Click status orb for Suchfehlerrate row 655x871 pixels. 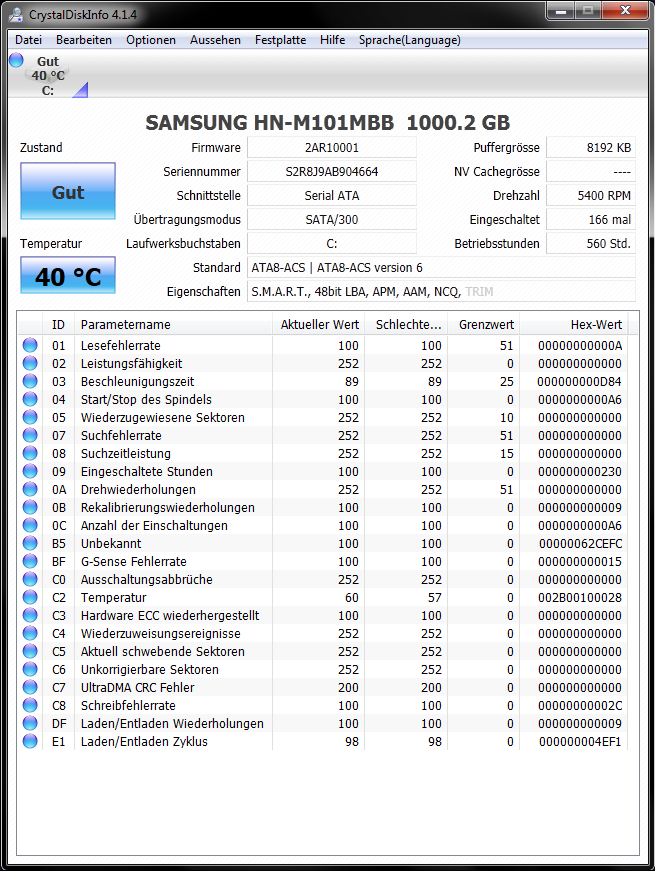pos(30,435)
